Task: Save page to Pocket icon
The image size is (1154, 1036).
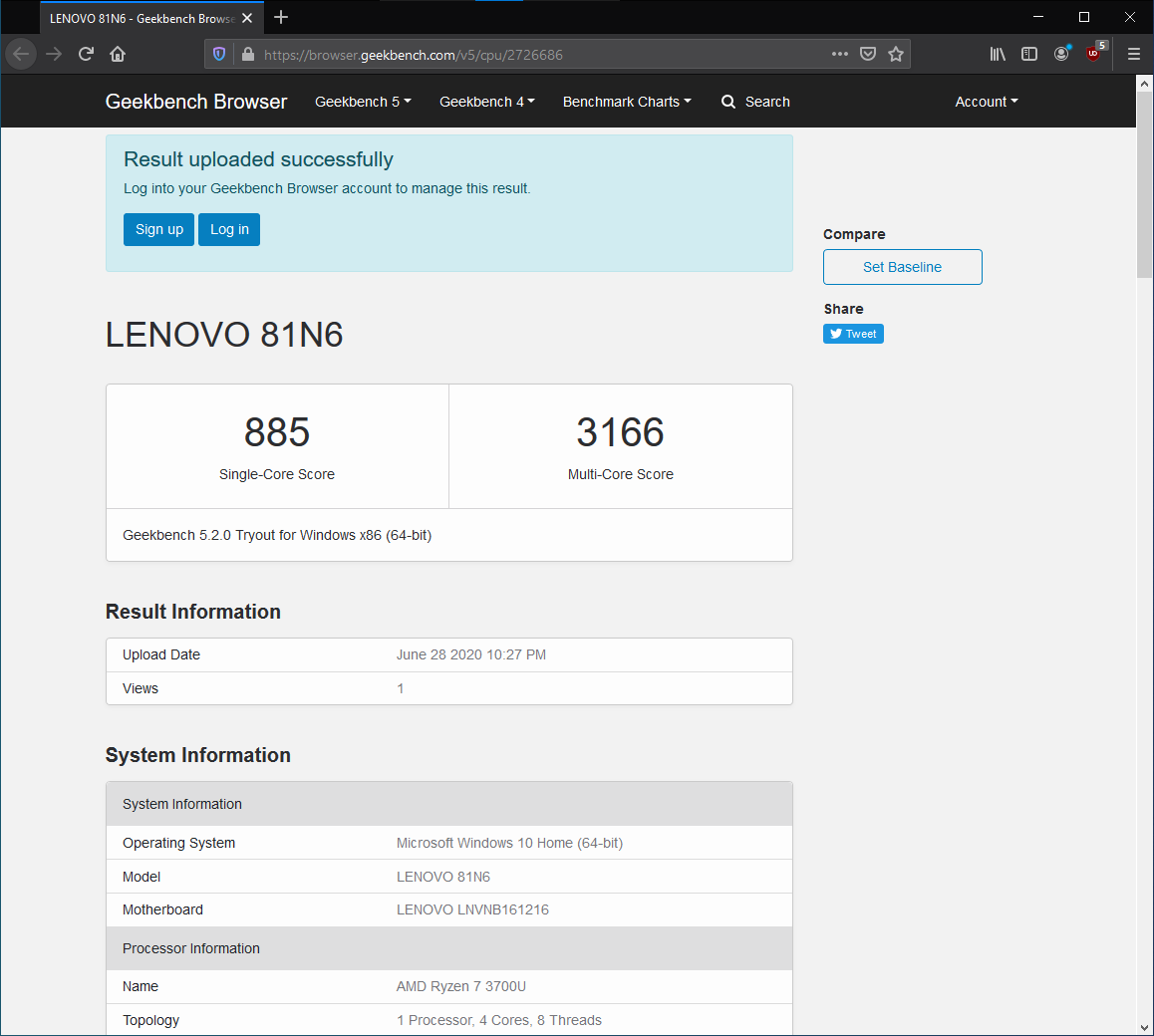Action: click(x=868, y=54)
